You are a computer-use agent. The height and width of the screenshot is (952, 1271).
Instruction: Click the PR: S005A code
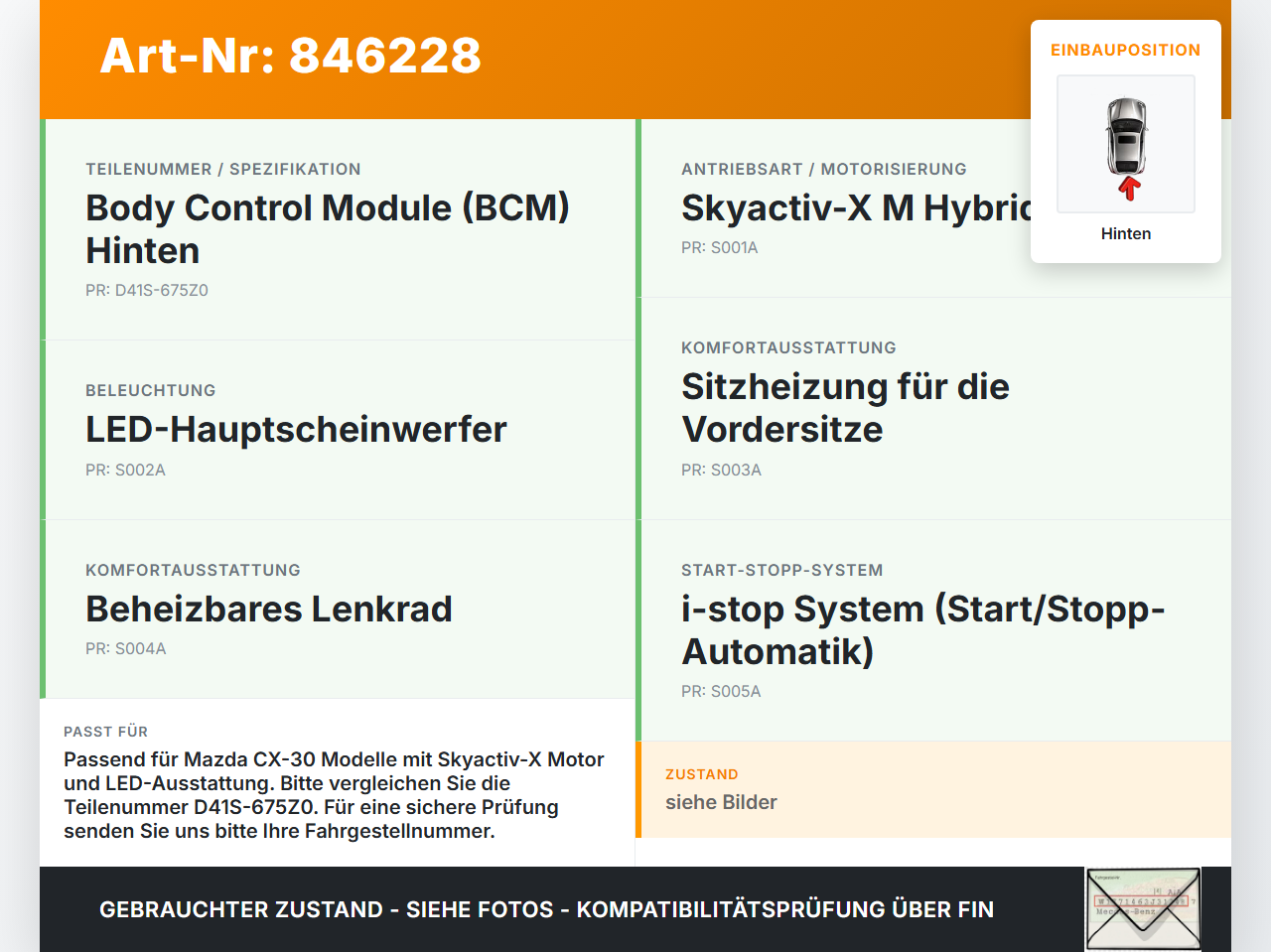721,692
